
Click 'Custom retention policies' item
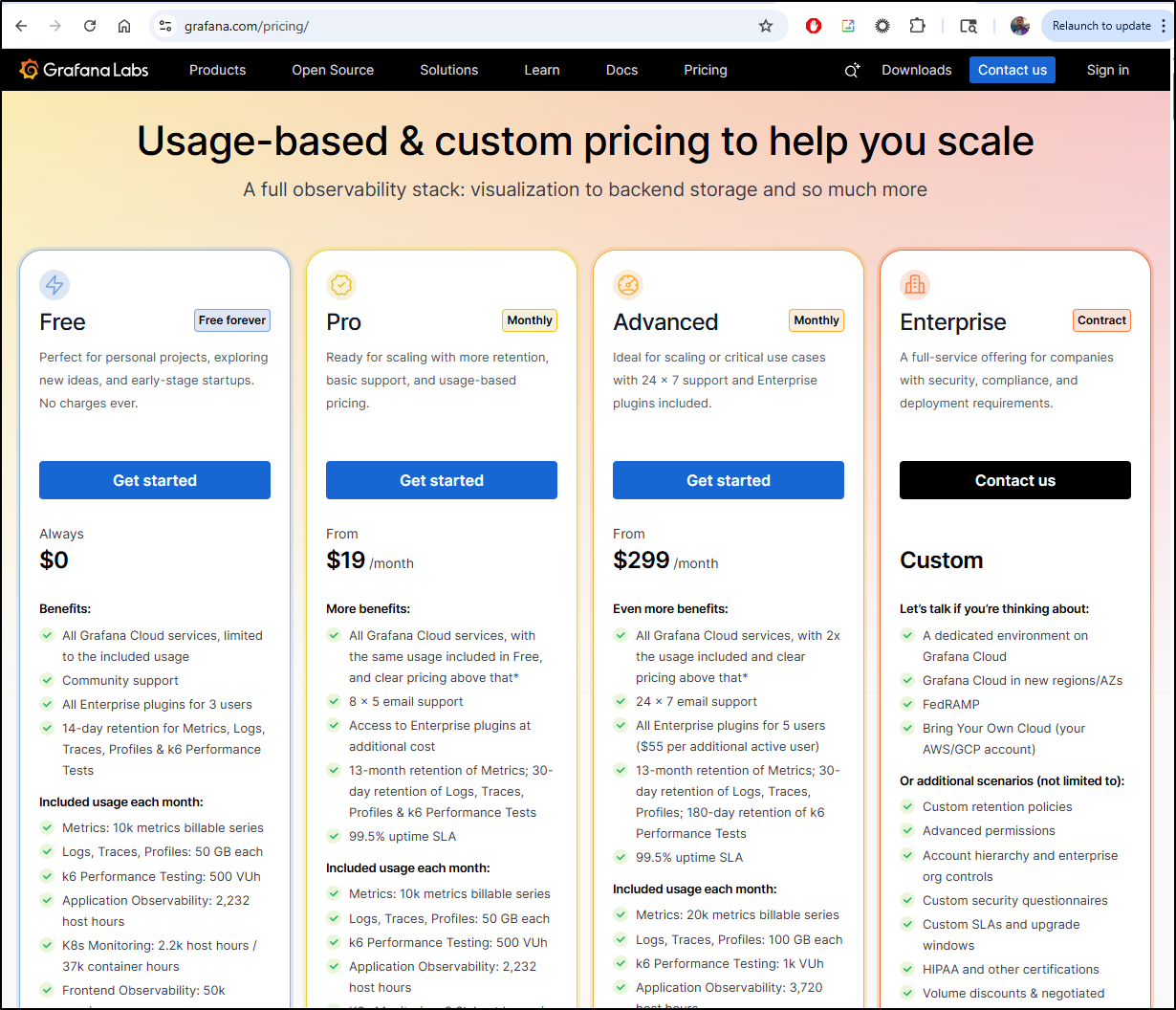coord(997,806)
